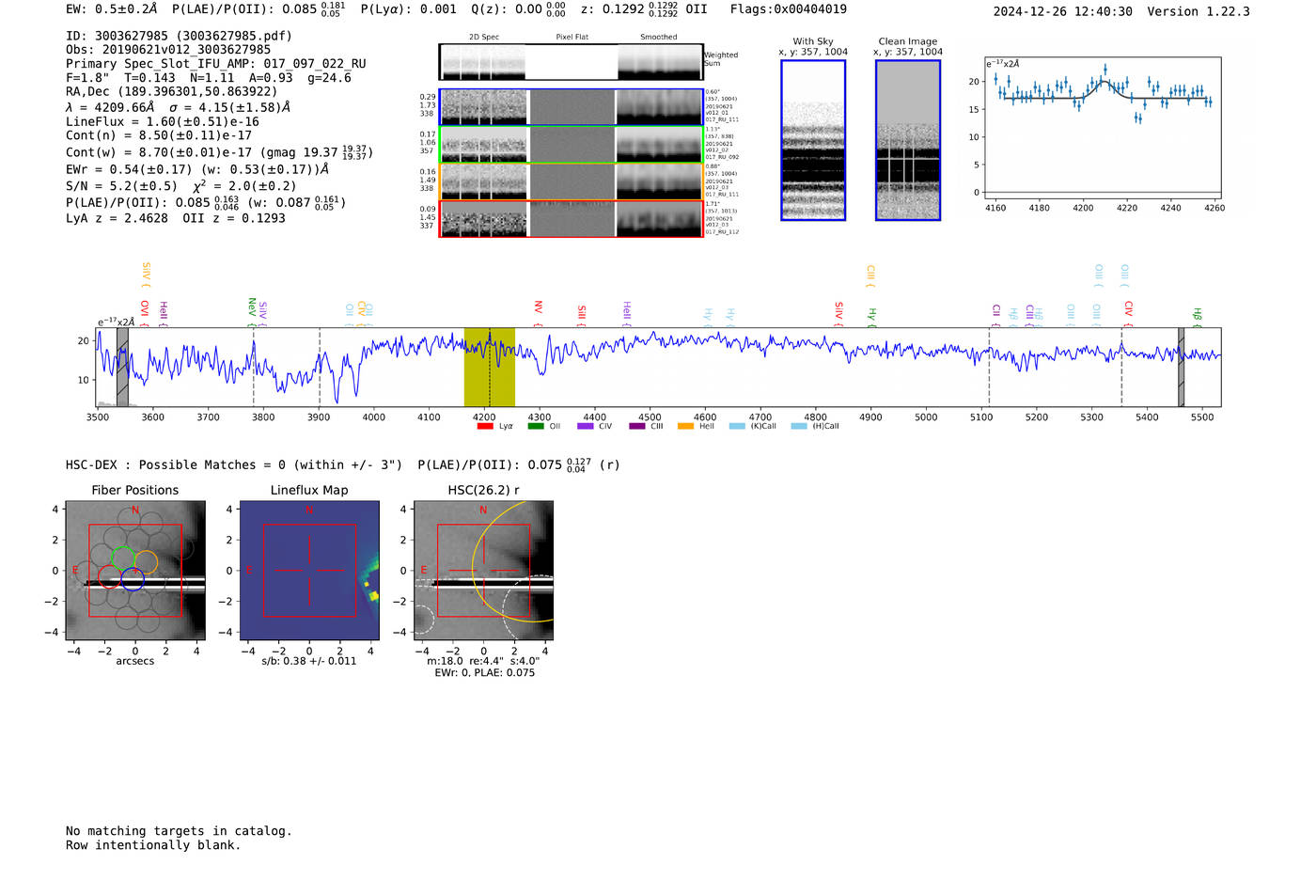Image resolution: width=1316 pixels, height=896 pixels.
Task: Select the red-framed 2D spectrum fiber row
Action: pos(571,219)
